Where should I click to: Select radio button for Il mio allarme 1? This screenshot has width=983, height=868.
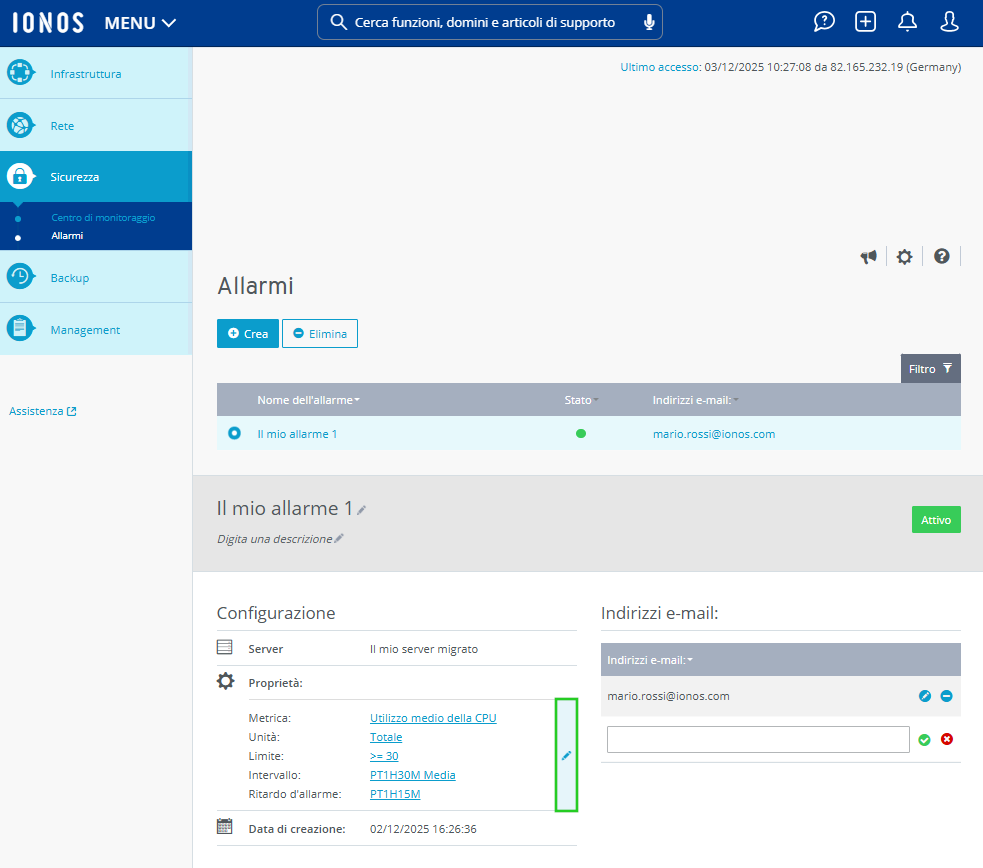[234, 433]
